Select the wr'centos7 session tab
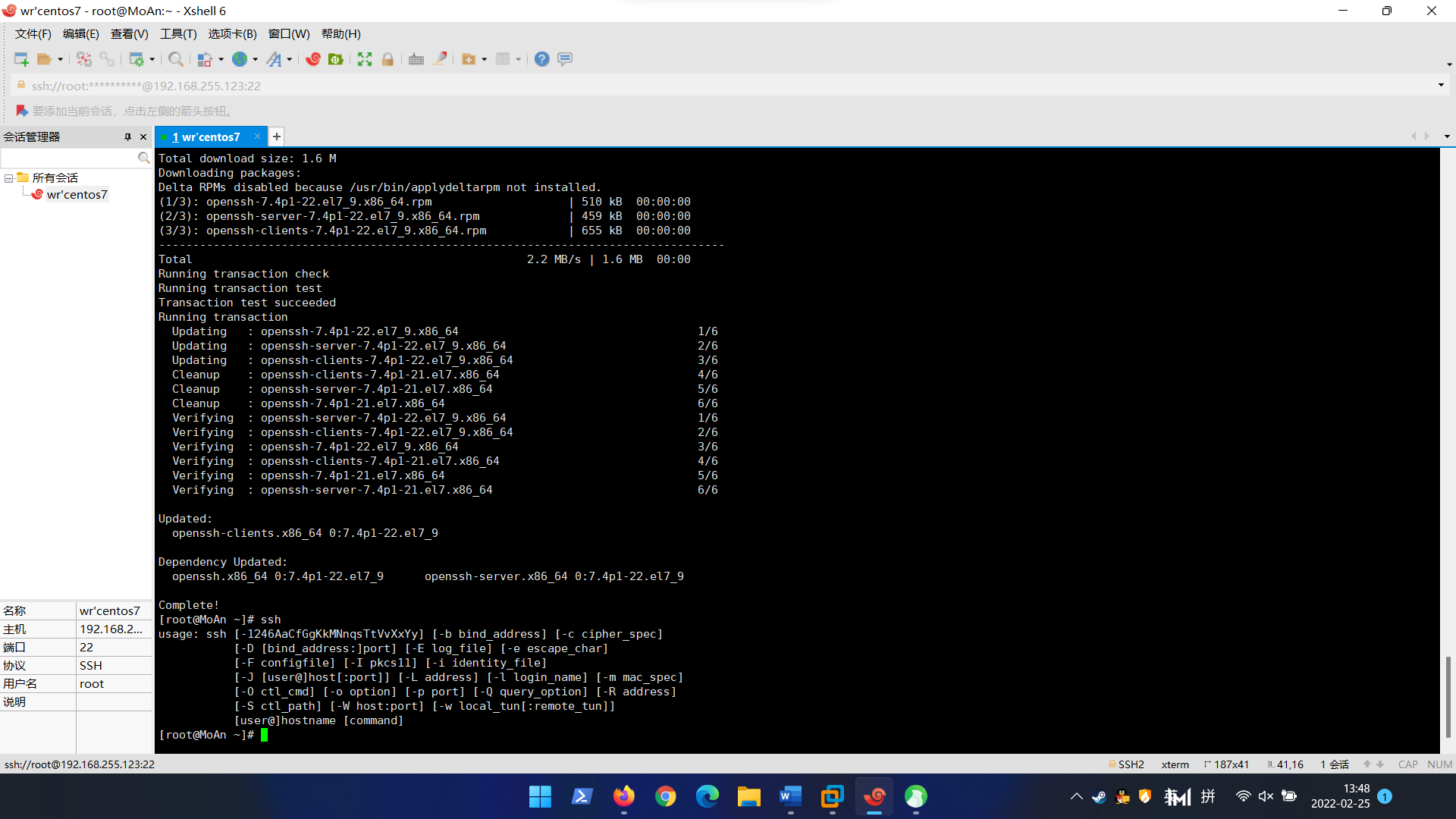The height and width of the screenshot is (819, 1456). click(209, 137)
